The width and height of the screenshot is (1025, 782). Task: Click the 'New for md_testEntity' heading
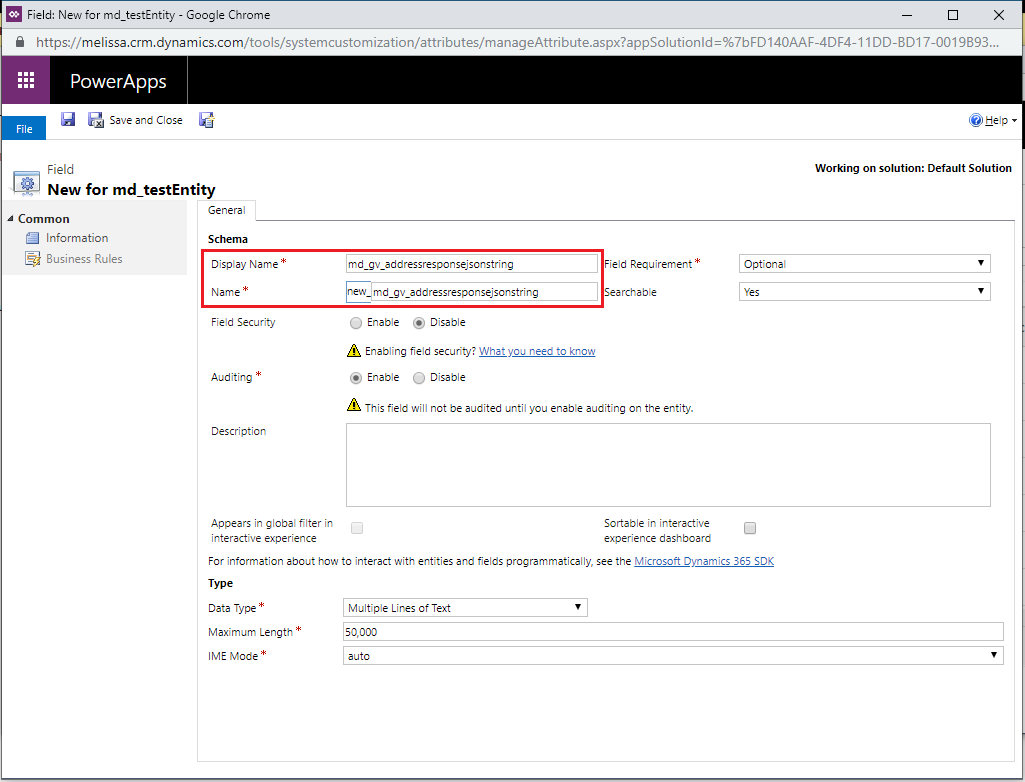pos(131,190)
